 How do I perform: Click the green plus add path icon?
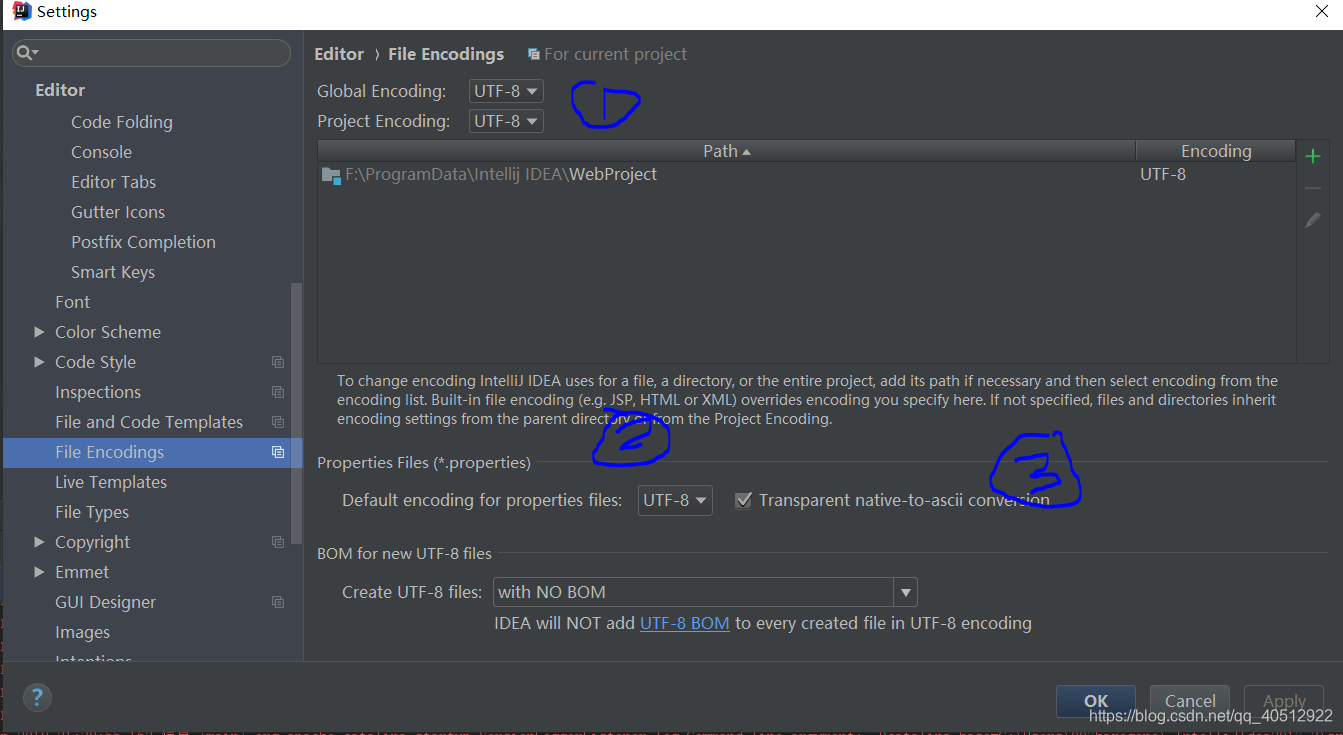1313,156
